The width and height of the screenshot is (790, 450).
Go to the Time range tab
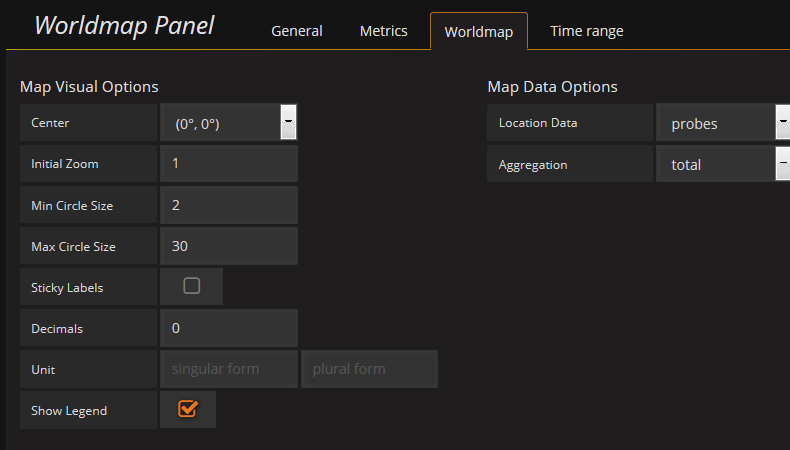pos(586,31)
